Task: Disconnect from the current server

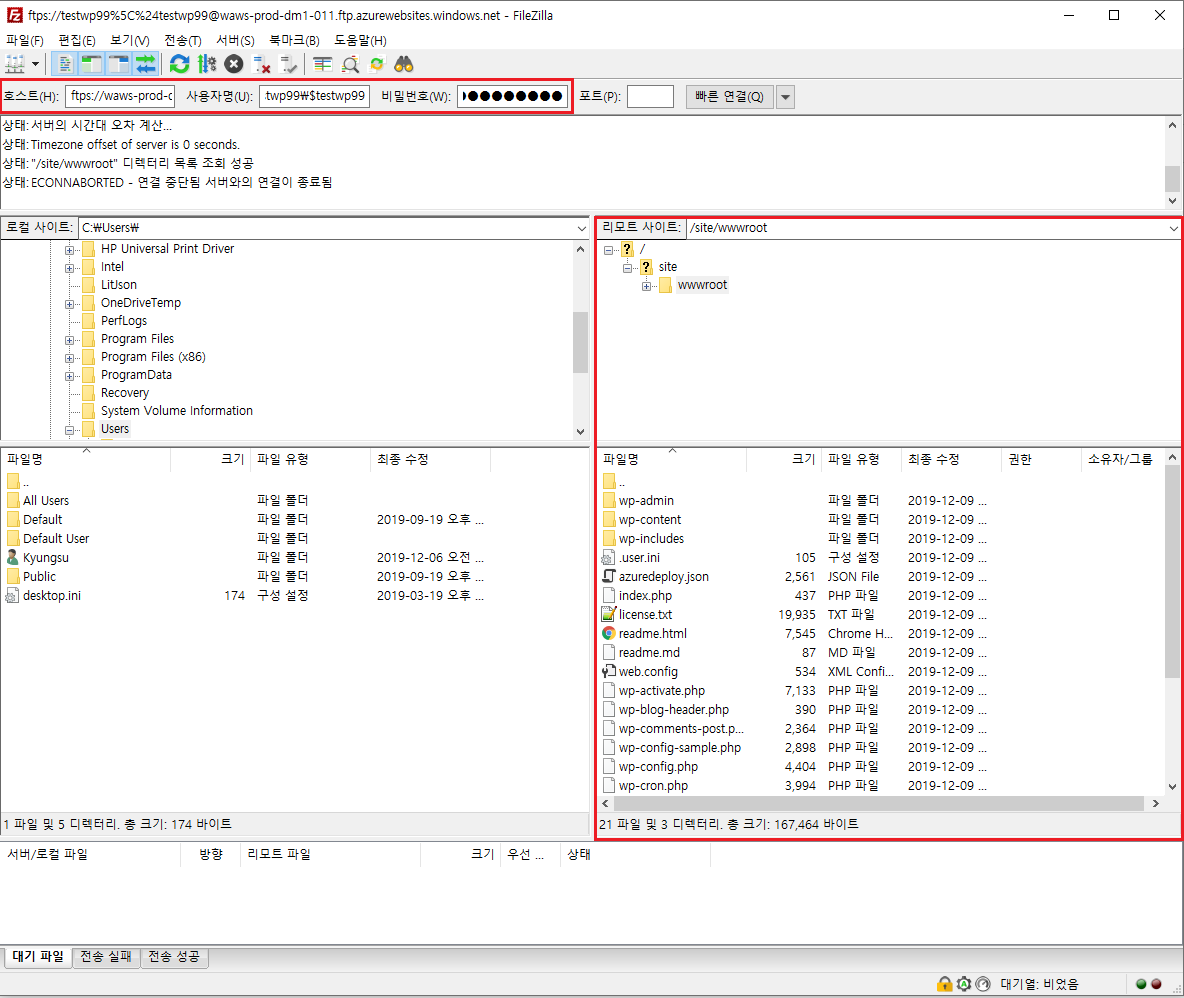Action: pyautogui.click(x=261, y=65)
